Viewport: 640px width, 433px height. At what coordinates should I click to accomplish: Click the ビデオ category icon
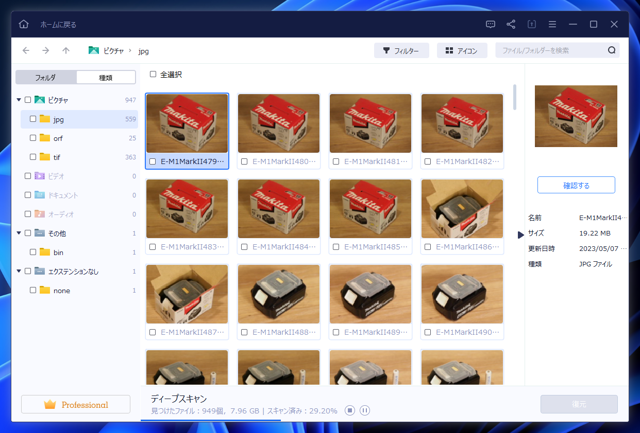(40, 176)
